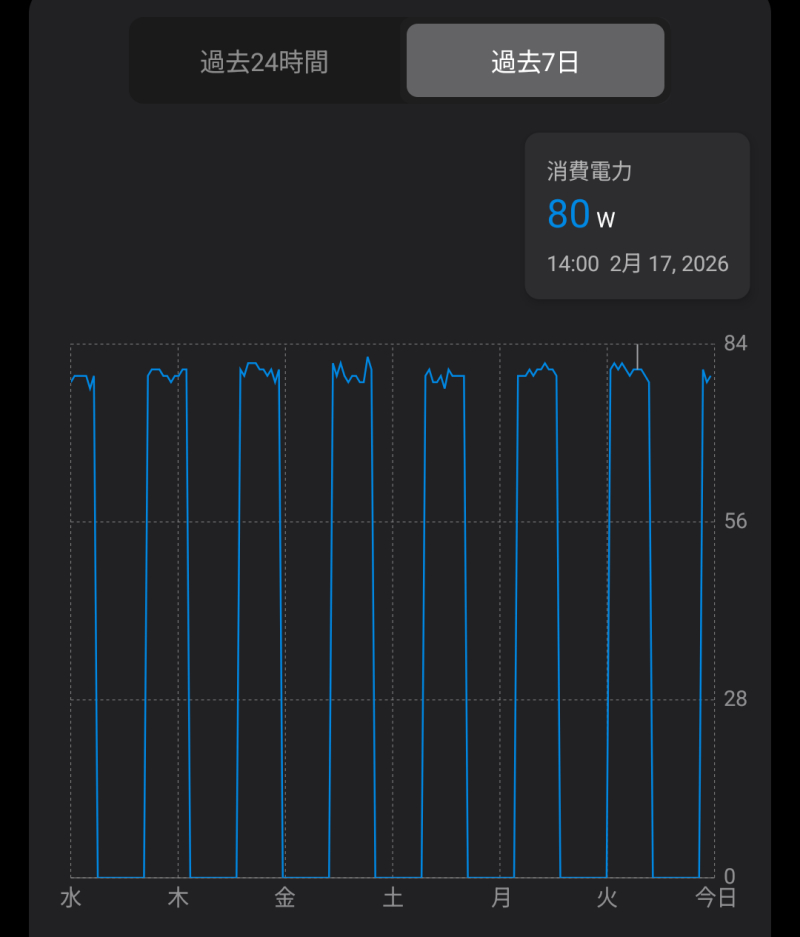The width and height of the screenshot is (800, 937).
Task: Select the 過去7日 tab
Action: point(535,62)
